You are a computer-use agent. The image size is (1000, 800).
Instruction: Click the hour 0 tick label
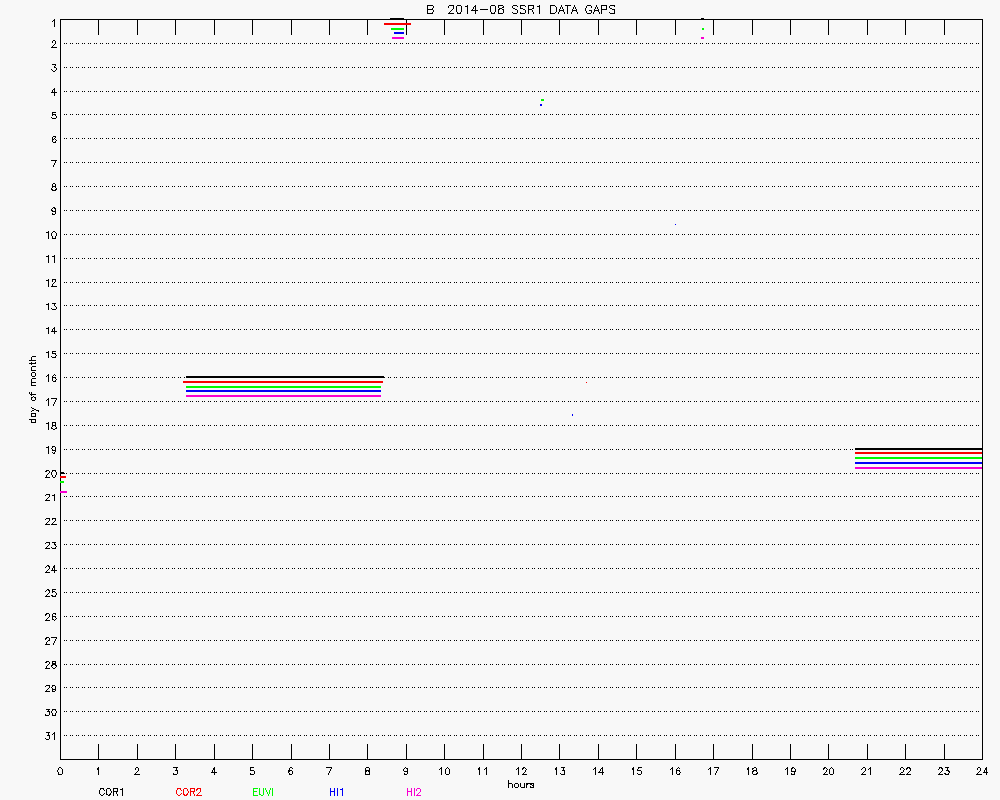tap(60, 771)
